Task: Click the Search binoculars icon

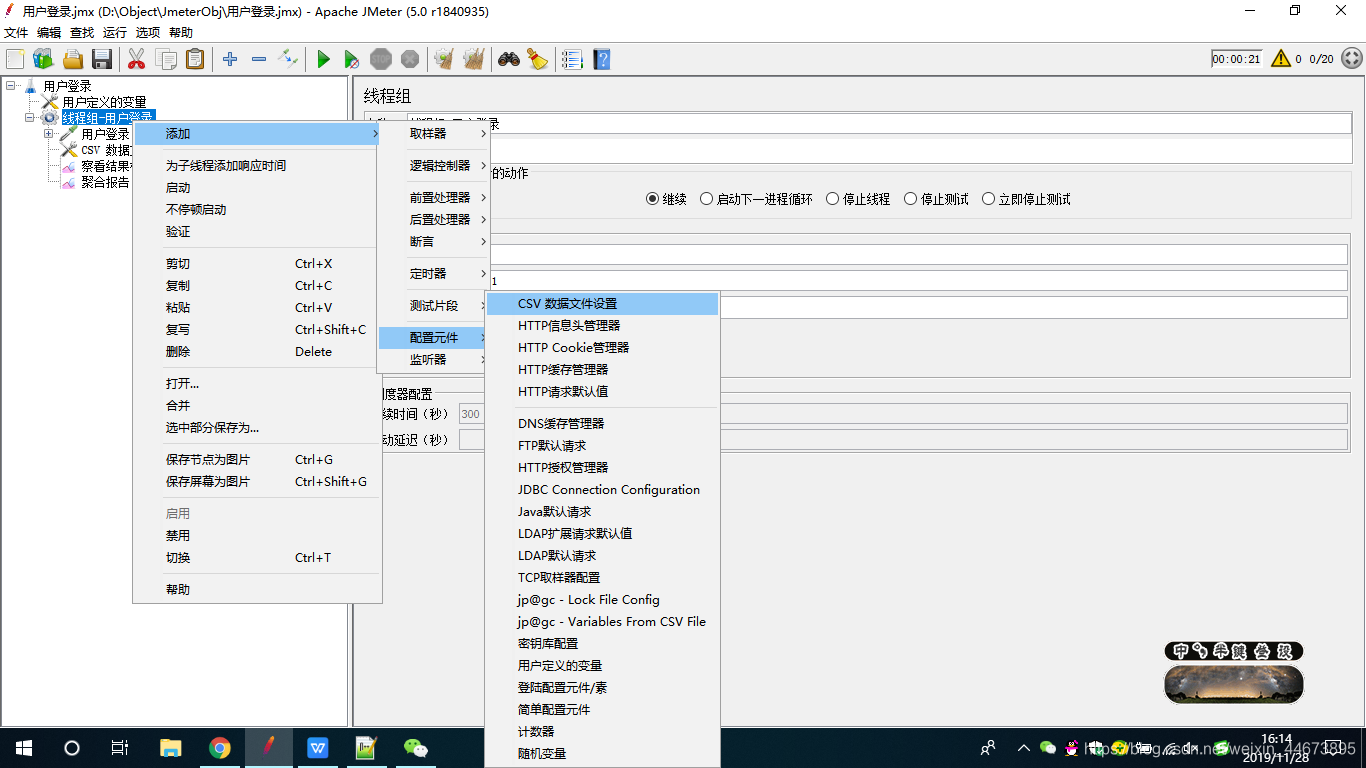Action: coord(509,59)
